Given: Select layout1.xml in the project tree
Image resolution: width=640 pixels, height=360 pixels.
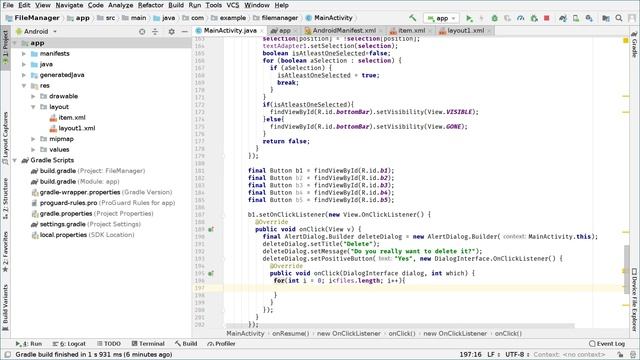Looking at the screenshot, I should [72, 128].
